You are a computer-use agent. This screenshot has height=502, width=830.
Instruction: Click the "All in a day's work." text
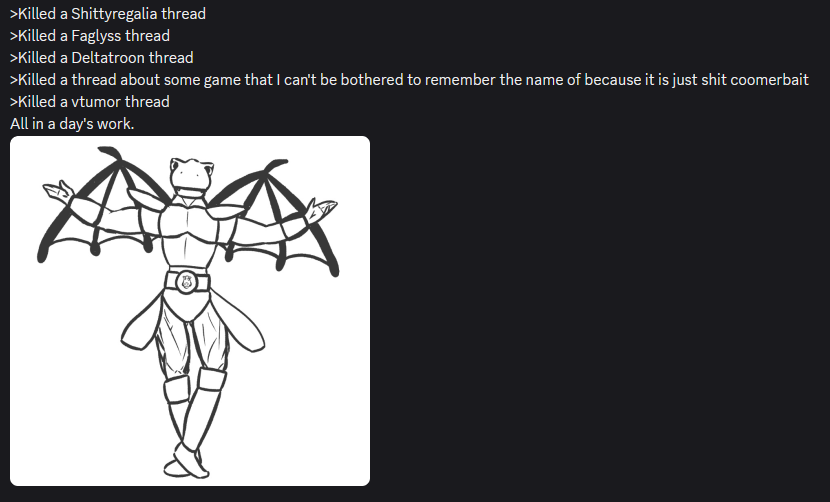pyautogui.click(x=72, y=124)
